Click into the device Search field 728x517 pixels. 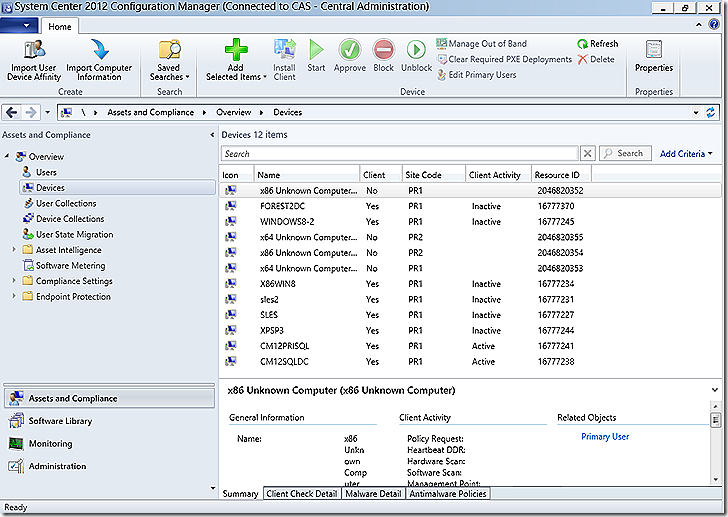[x=399, y=154]
